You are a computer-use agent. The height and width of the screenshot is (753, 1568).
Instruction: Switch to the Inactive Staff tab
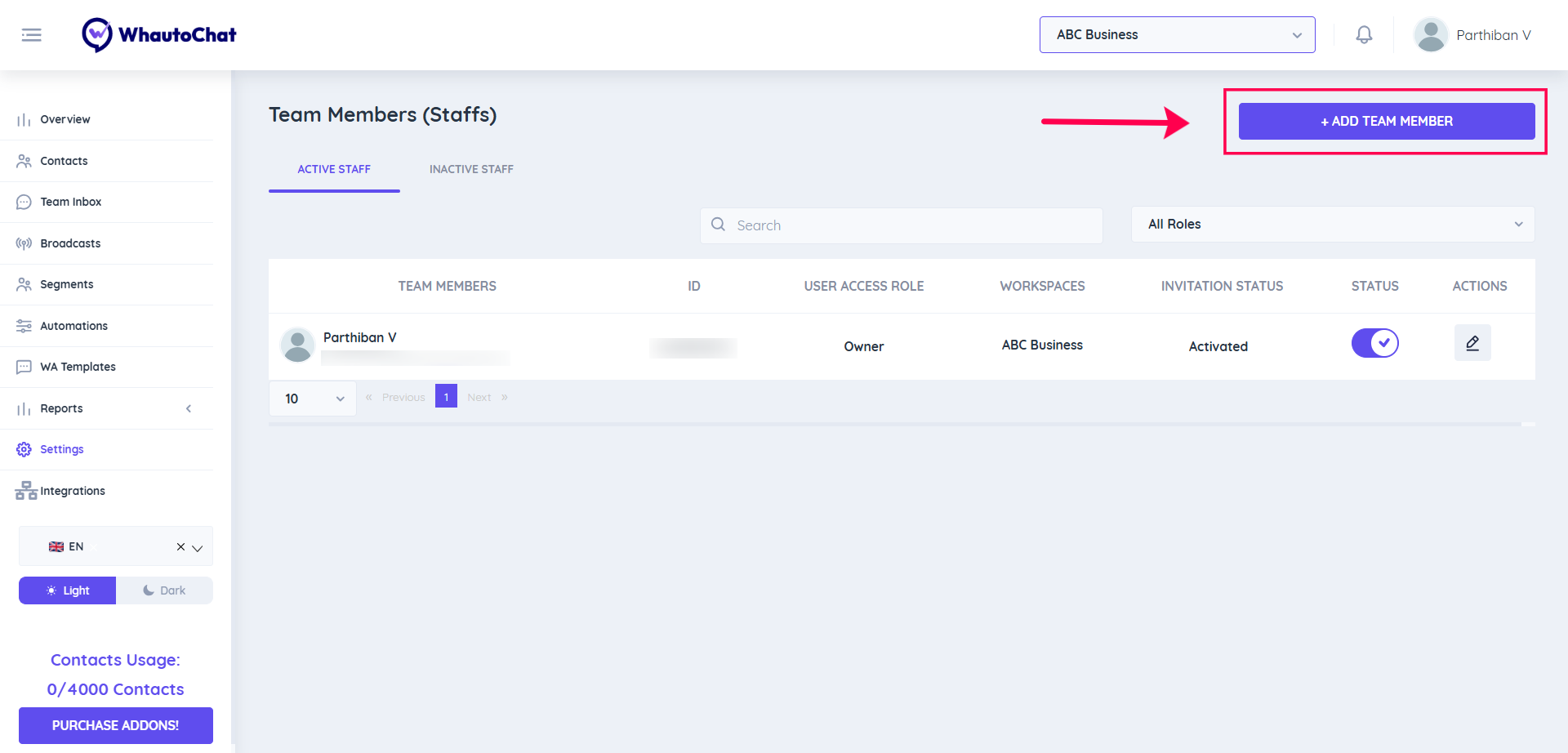pyautogui.click(x=471, y=169)
